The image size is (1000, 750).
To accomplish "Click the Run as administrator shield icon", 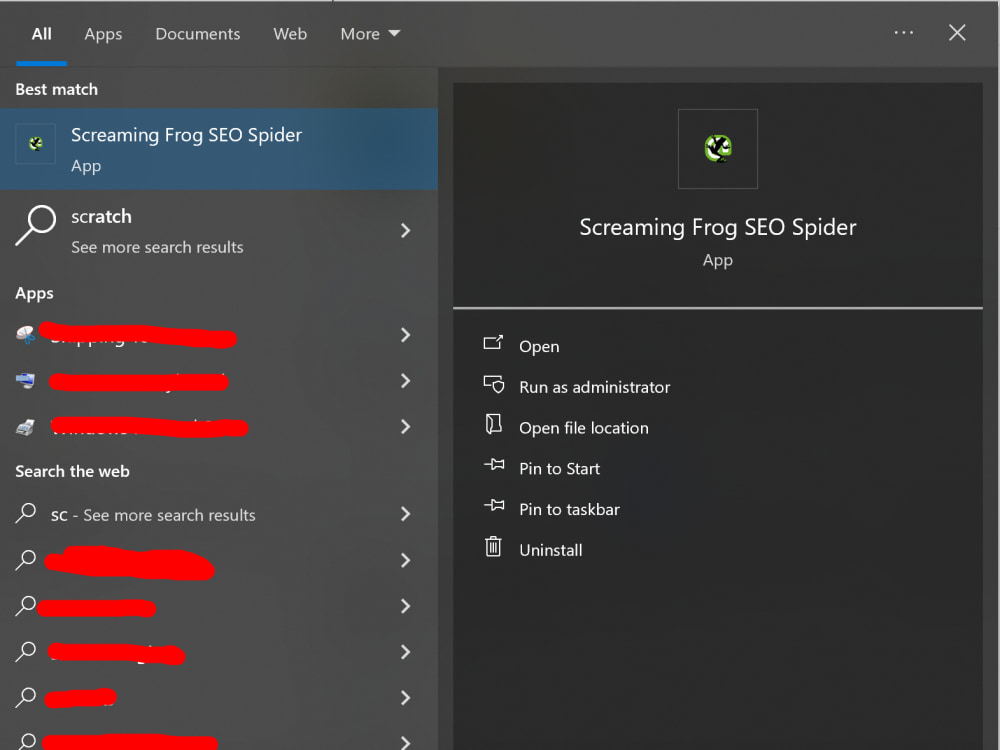I will pyautogui.click(x=494, y=385).
